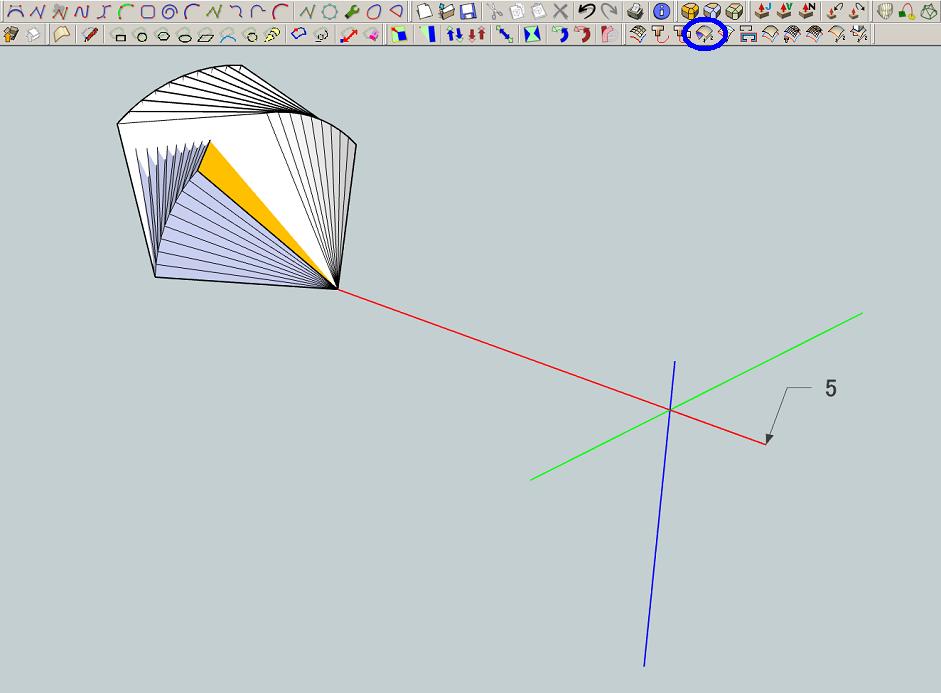The height and width of the screenshot is (693, 941).
Task: Activate Normal Push Pull N tool
Action: pos(807,11)
